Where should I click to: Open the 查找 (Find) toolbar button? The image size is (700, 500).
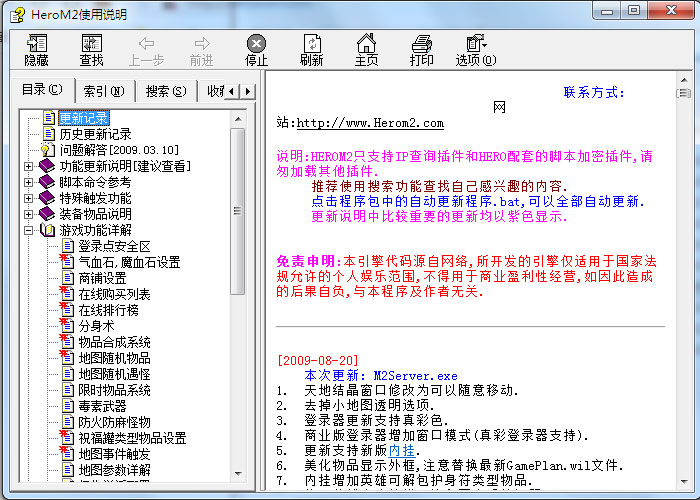pos(92,50)
